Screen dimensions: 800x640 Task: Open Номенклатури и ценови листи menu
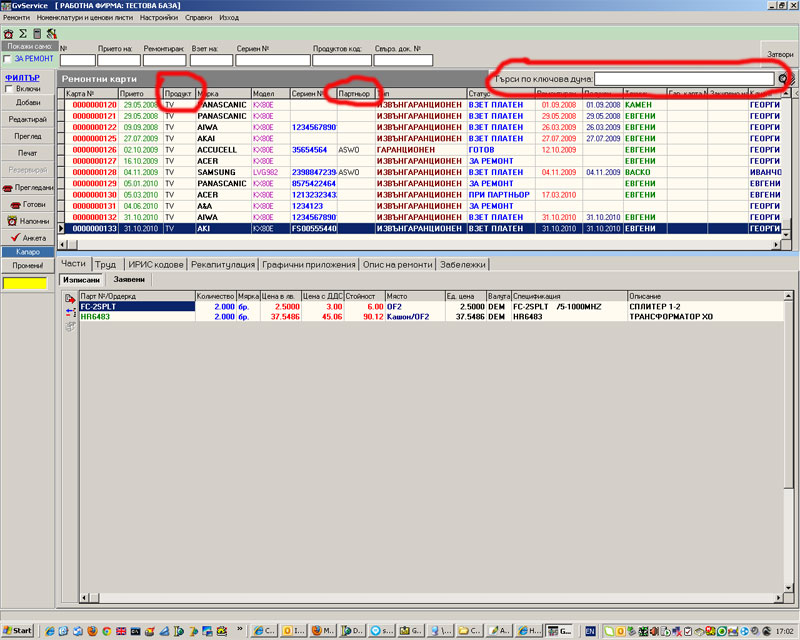click(x=85, y=17)
